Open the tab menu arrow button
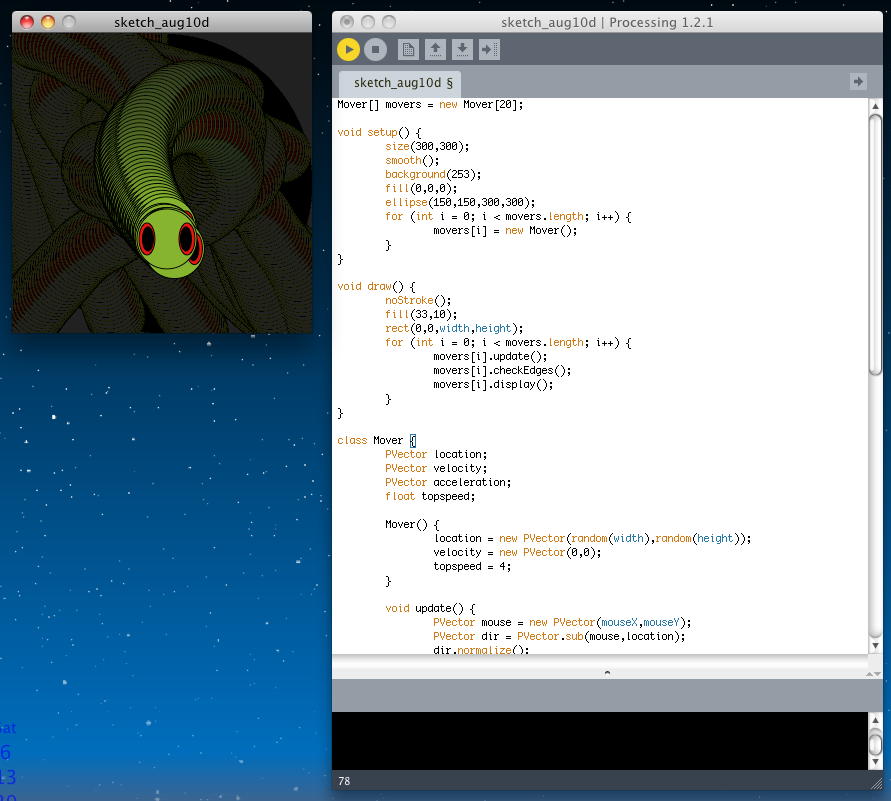 (x=858, y=81)
